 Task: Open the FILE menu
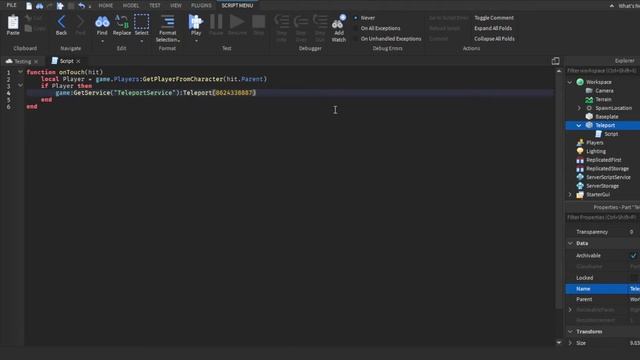[11, 5]
